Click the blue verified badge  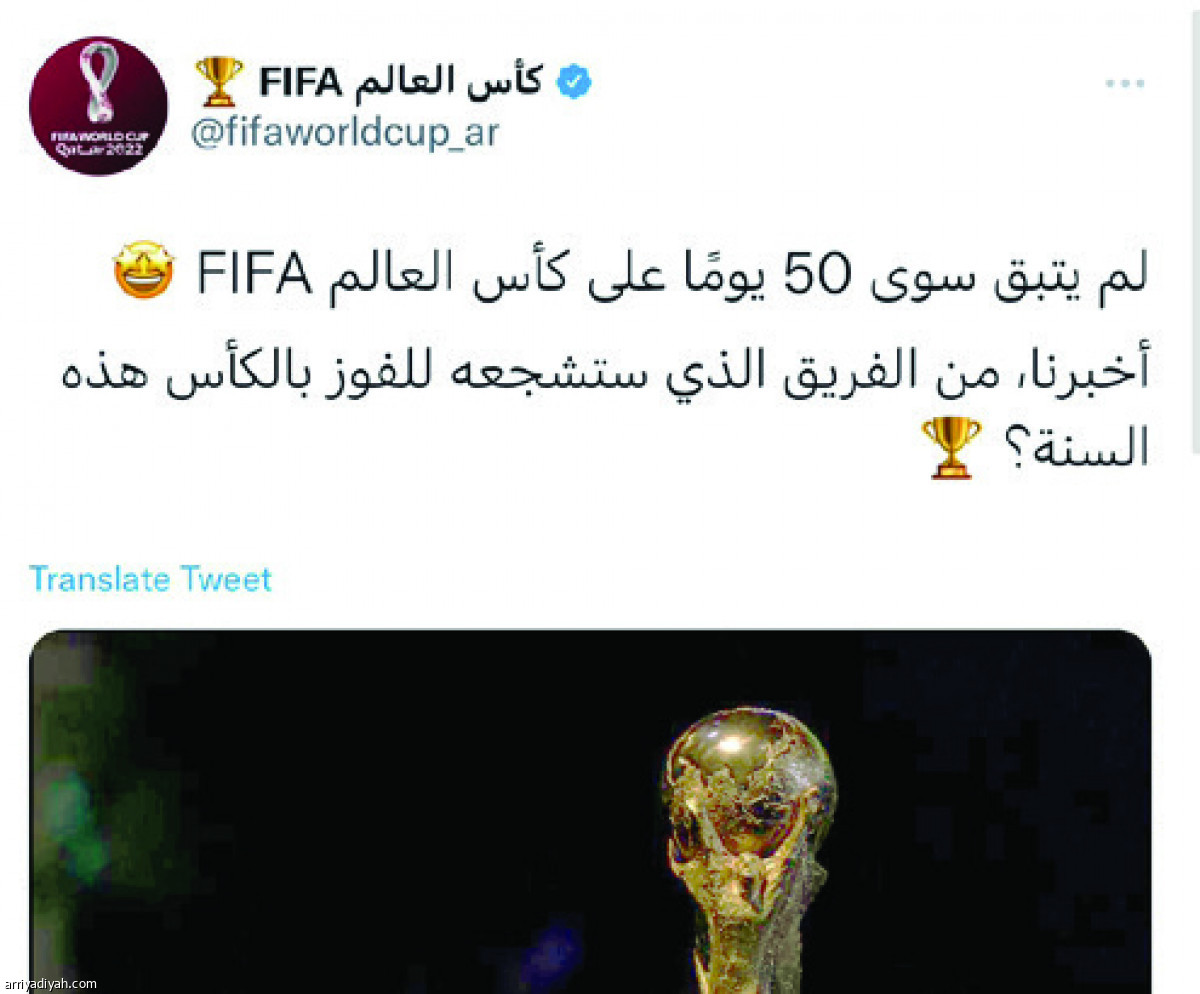click(x=574, y=81)
